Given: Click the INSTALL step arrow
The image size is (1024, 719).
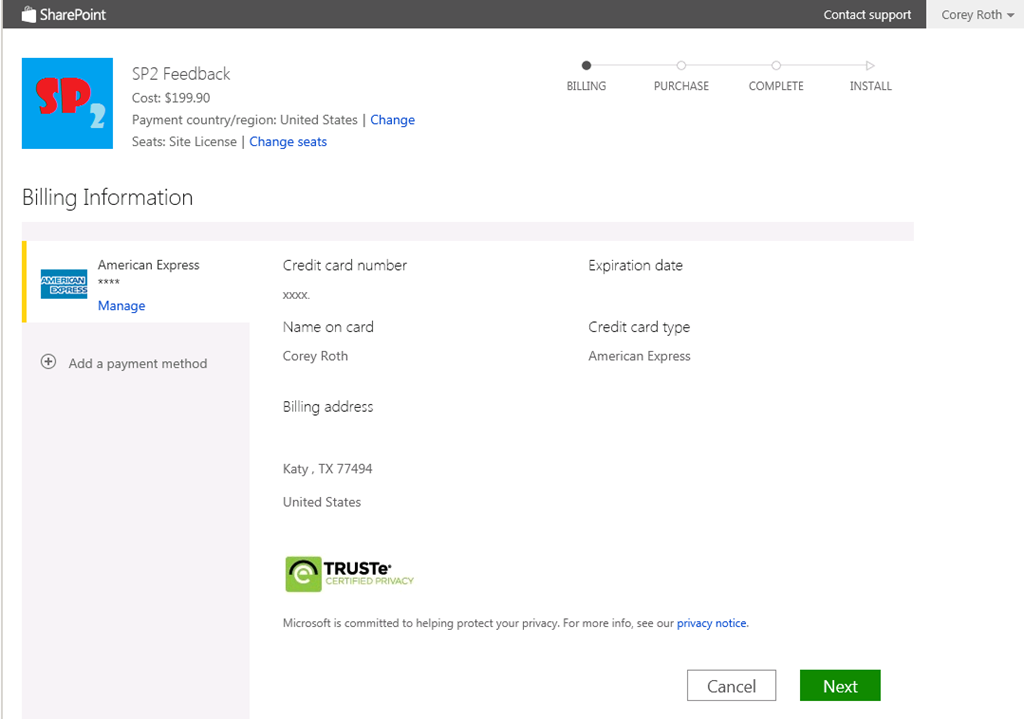Looking at the screenshot, I should pyautogui.click(x=870, y=65).
